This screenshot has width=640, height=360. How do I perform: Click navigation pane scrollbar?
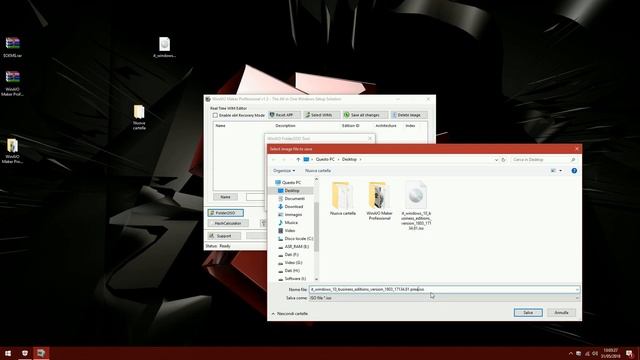point(316,227)
